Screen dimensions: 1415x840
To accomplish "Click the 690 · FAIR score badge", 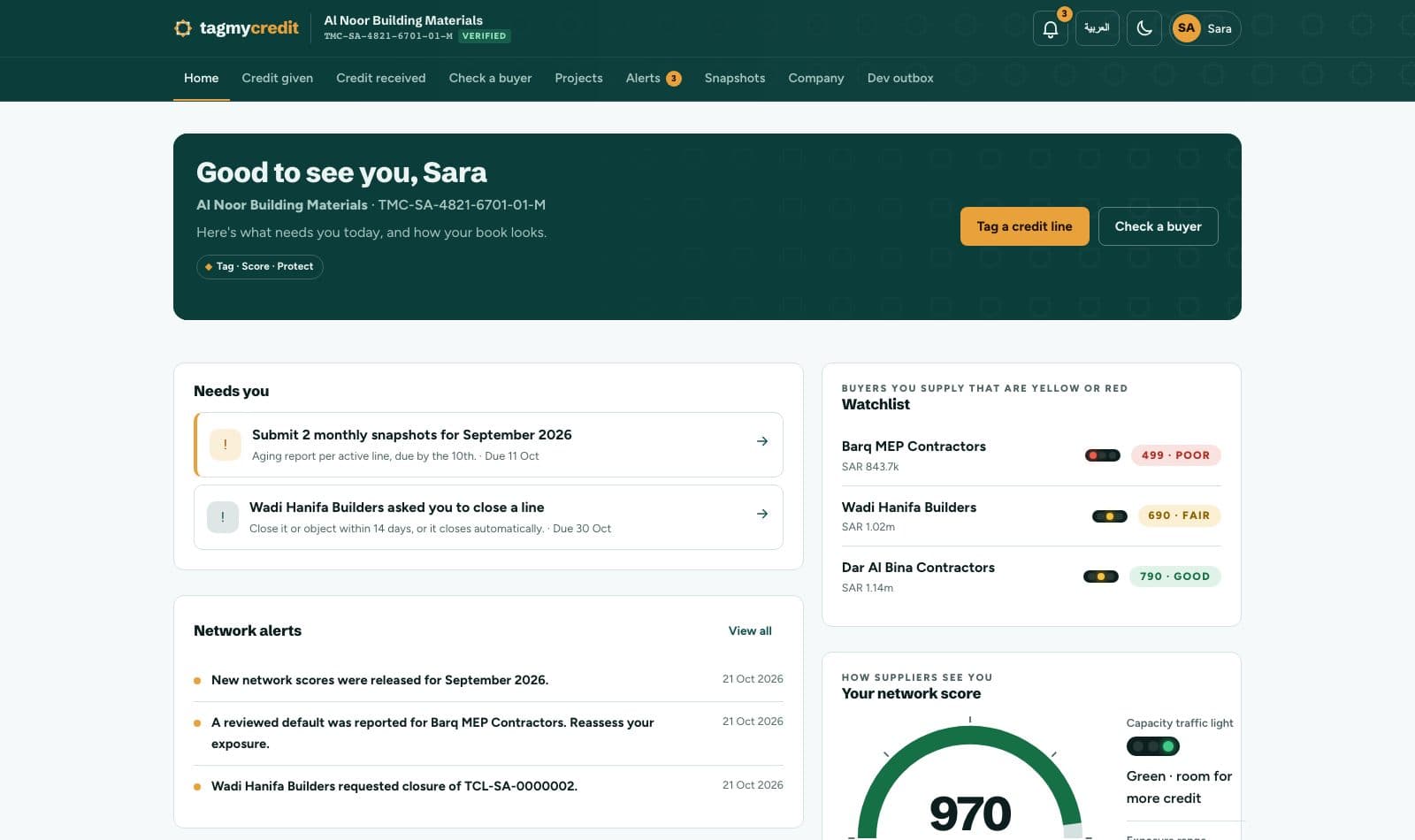I will pos(1179,515).
